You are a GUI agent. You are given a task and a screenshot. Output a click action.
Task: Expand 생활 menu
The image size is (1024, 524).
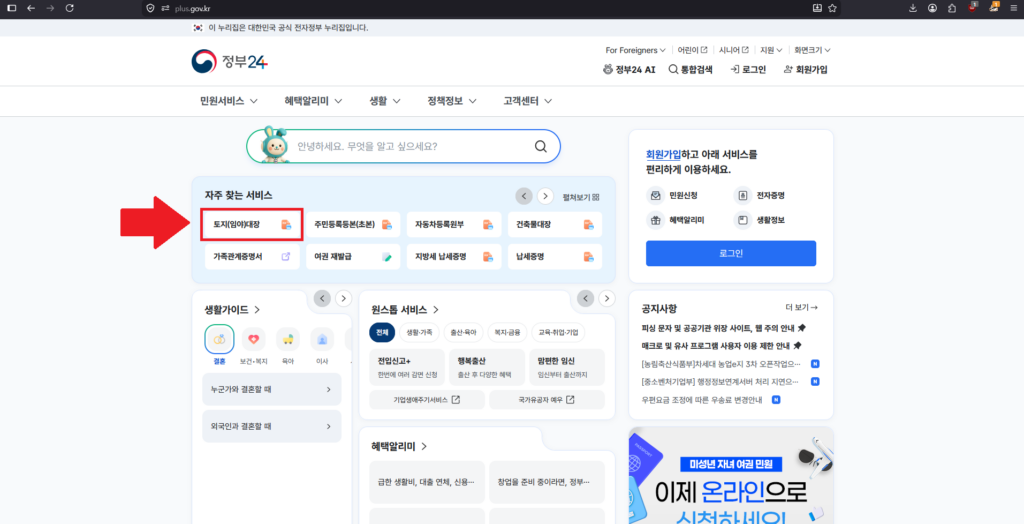[385, 101]
